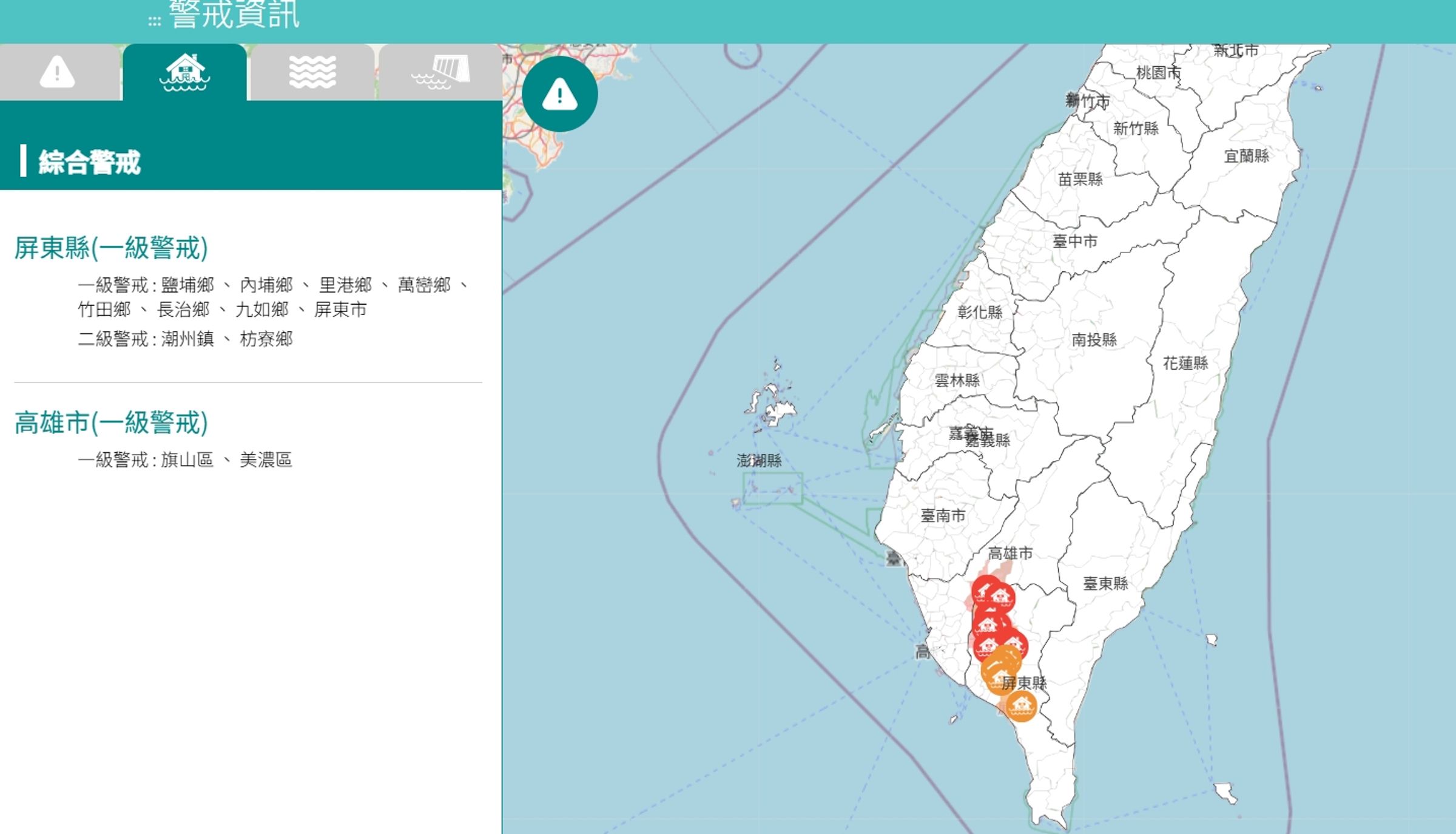The height and width of the screenshot is (834, 1456).
Task: Click the 澎湖縣 label on the map
Action: coord(759,461)
